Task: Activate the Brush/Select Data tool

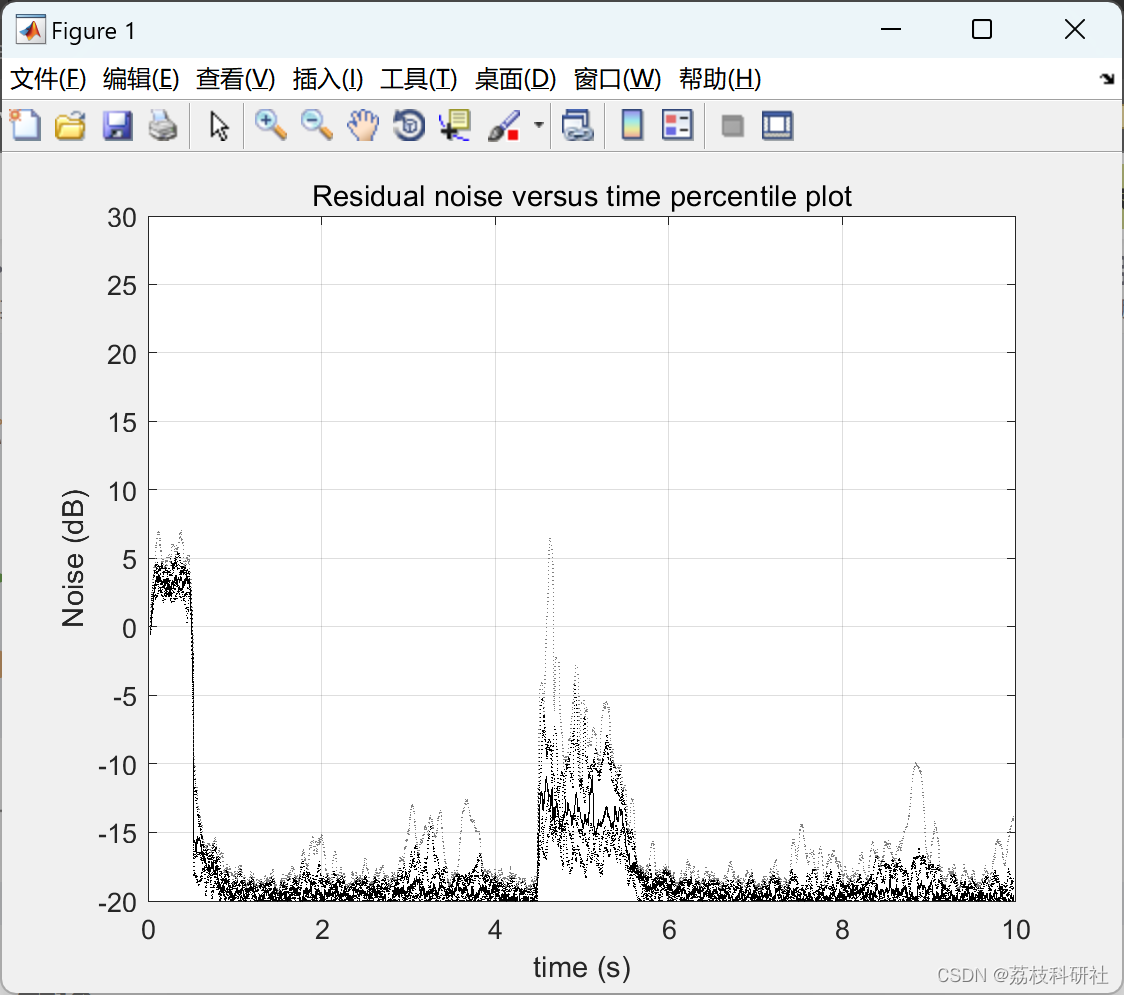Action: 503,125
